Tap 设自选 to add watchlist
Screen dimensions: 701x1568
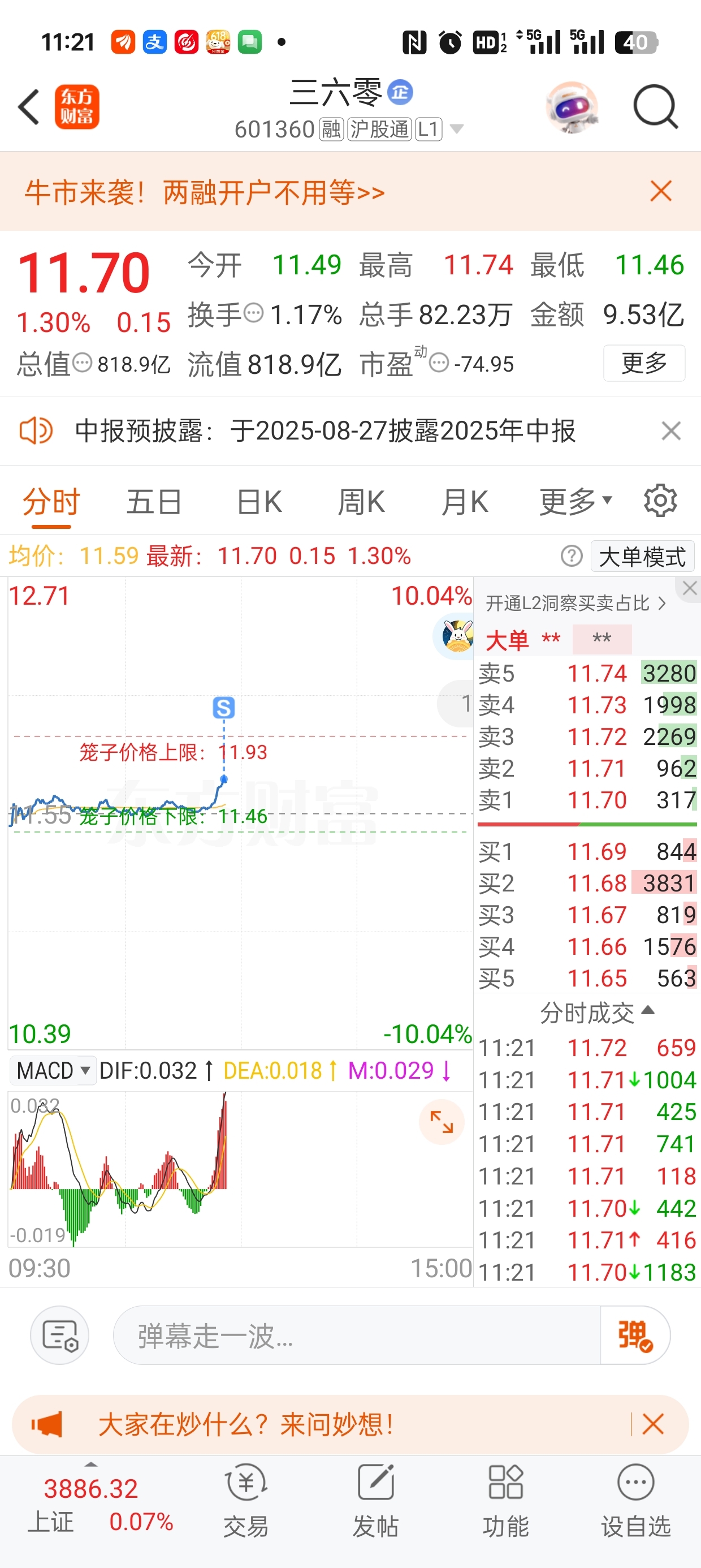pyautogui.click(x=636, y=1502)
